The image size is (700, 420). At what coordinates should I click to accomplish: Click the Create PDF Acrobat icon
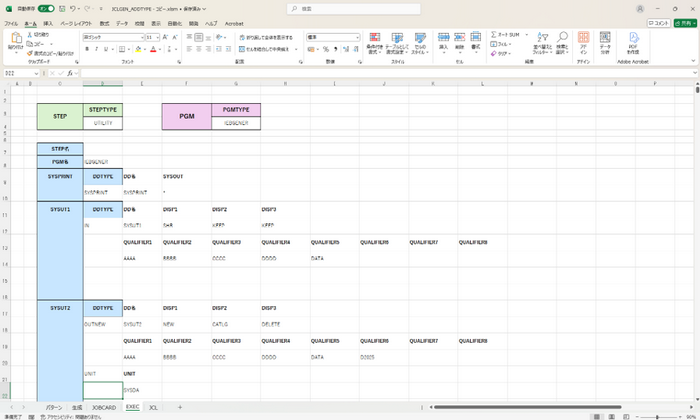(x=633, y=37)
